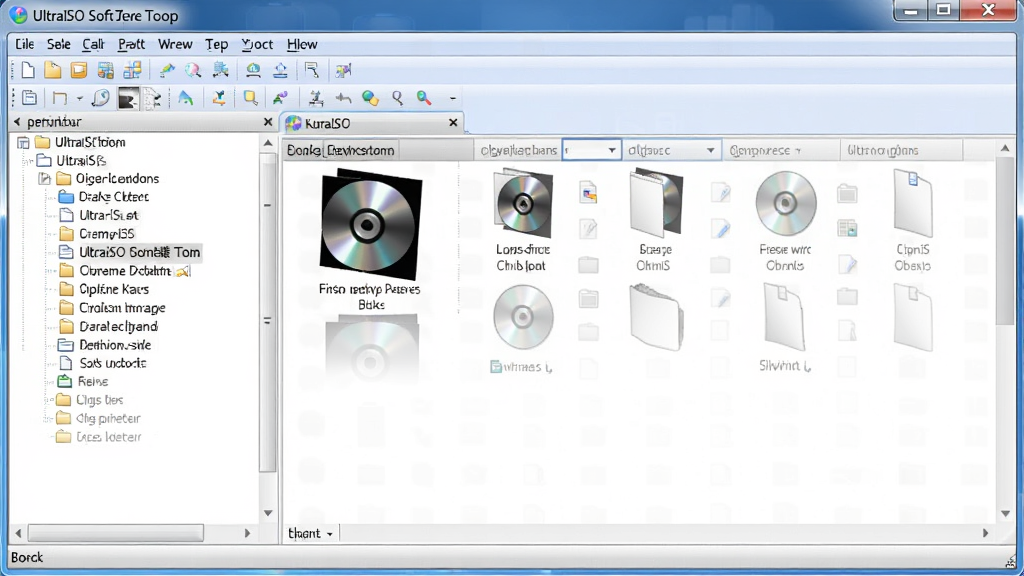This screenshot has width=1024, height=576.
Task: Click the tree panel scroll-down arrow
Action: [x=268, y=513]
